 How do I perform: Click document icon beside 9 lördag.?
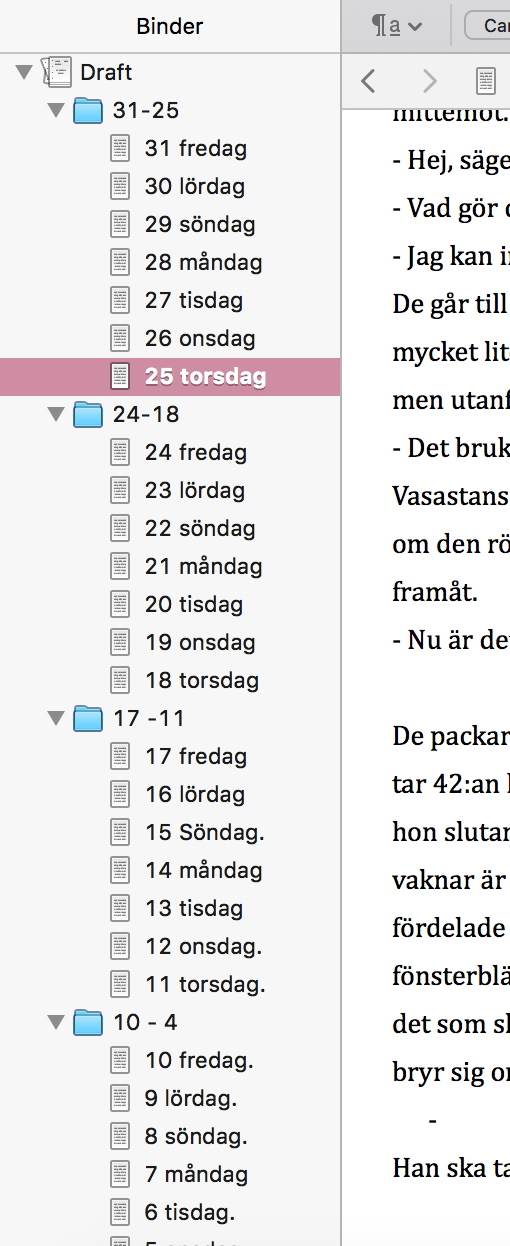point(120,1098)
